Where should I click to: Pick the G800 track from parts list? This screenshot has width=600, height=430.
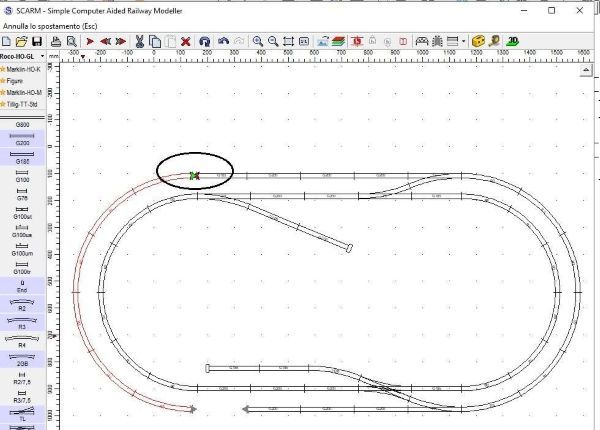(x=22, y=122)
